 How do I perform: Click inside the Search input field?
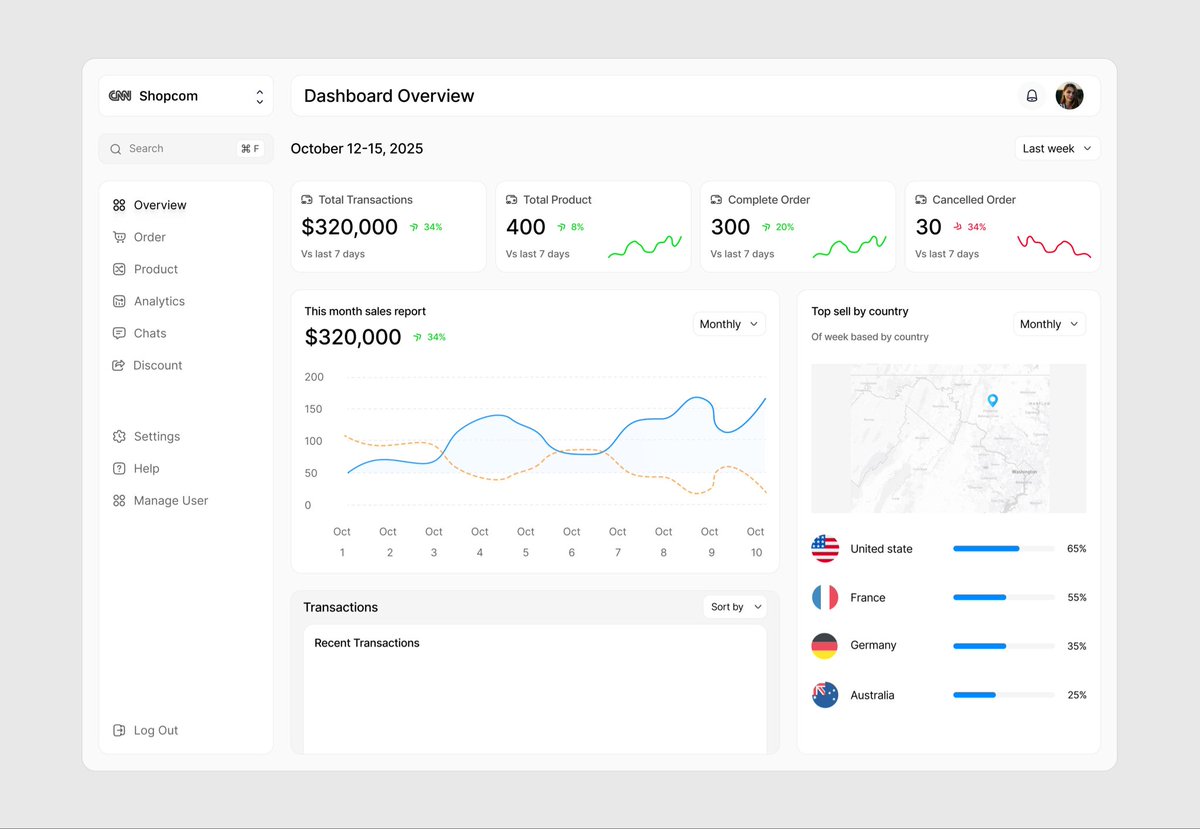click(x=170, y=148)
